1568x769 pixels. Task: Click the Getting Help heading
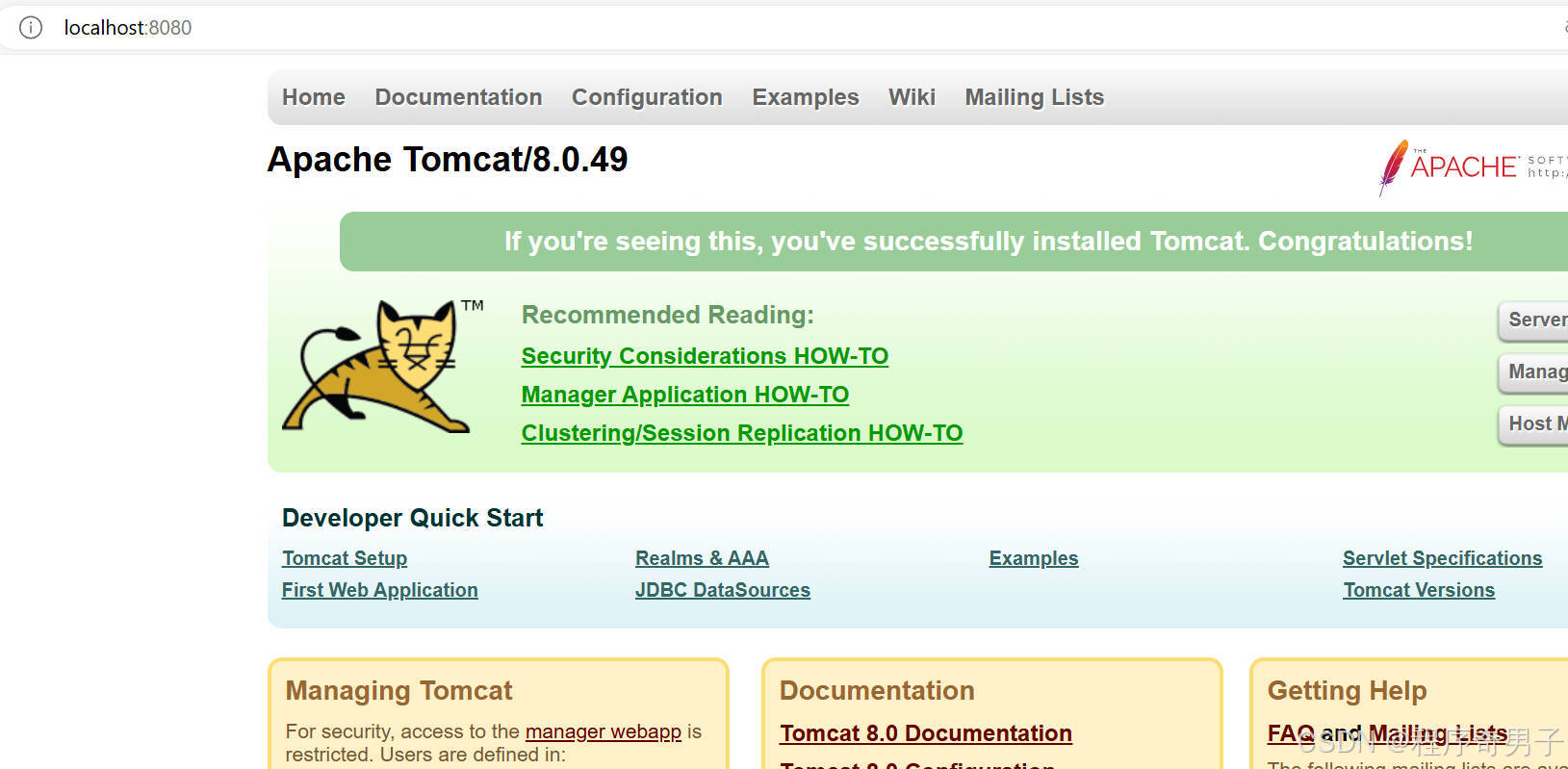[1348, 691]
